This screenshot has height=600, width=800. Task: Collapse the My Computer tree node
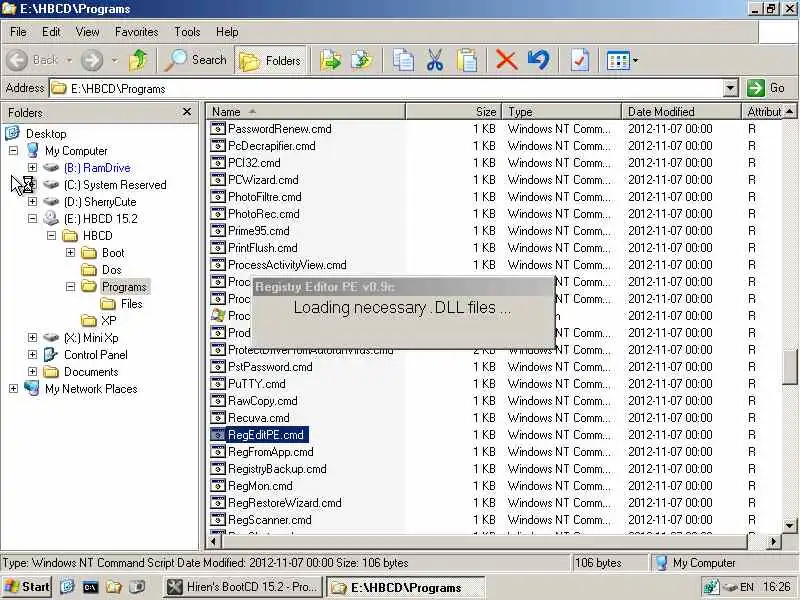pos(13,151)
